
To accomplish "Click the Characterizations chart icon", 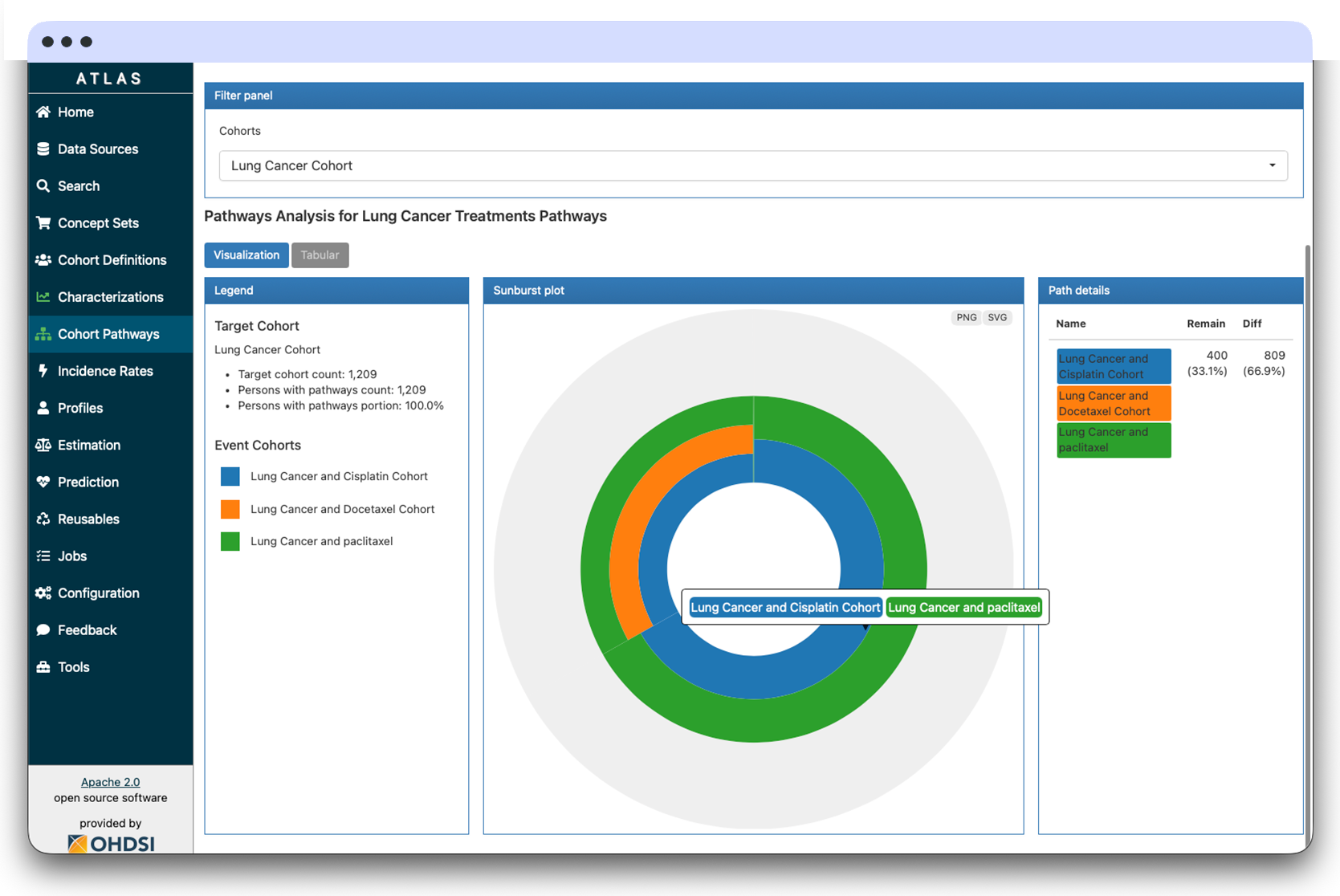I will (43, 296).
